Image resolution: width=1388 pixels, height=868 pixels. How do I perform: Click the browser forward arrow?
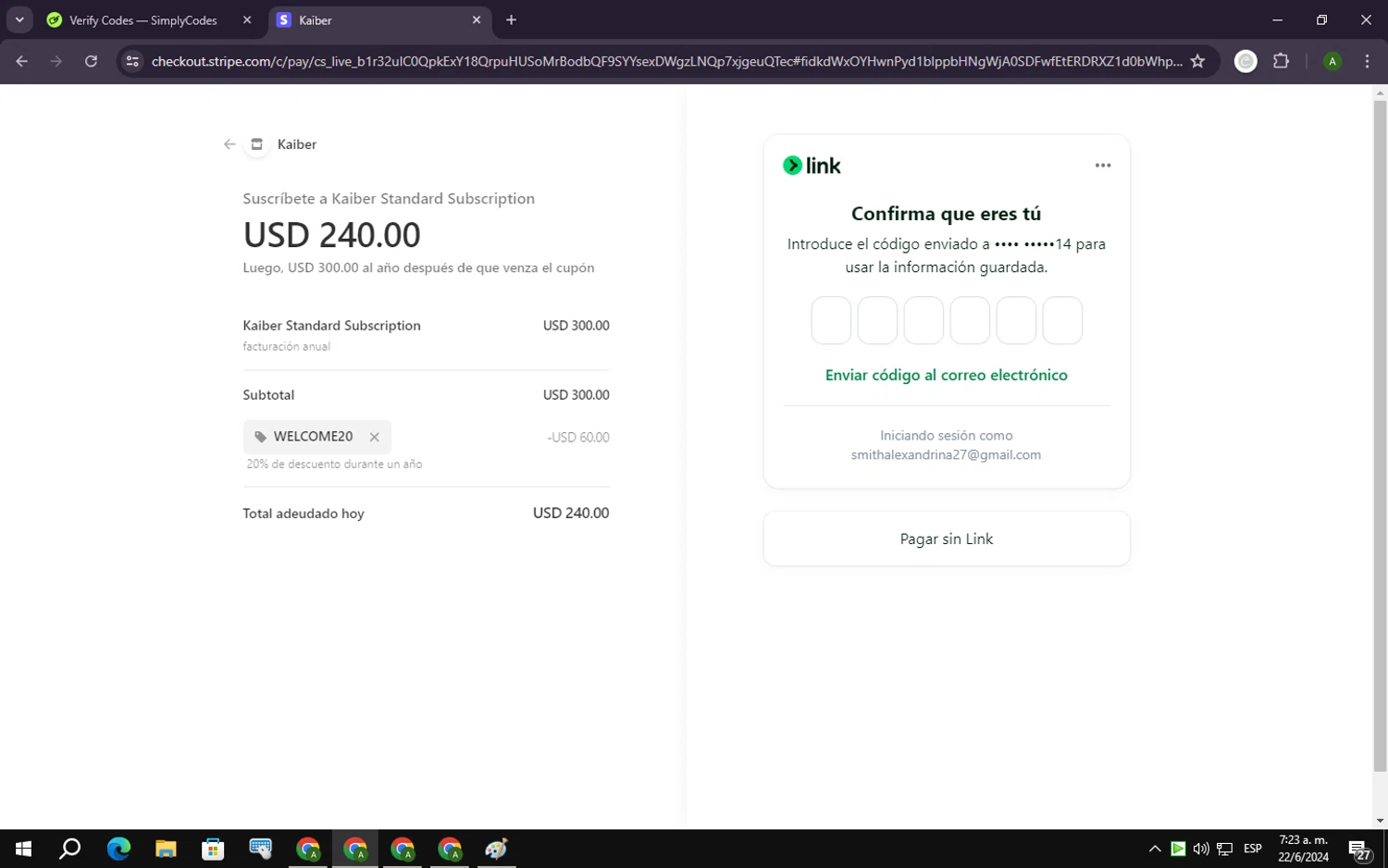(56, 61)
